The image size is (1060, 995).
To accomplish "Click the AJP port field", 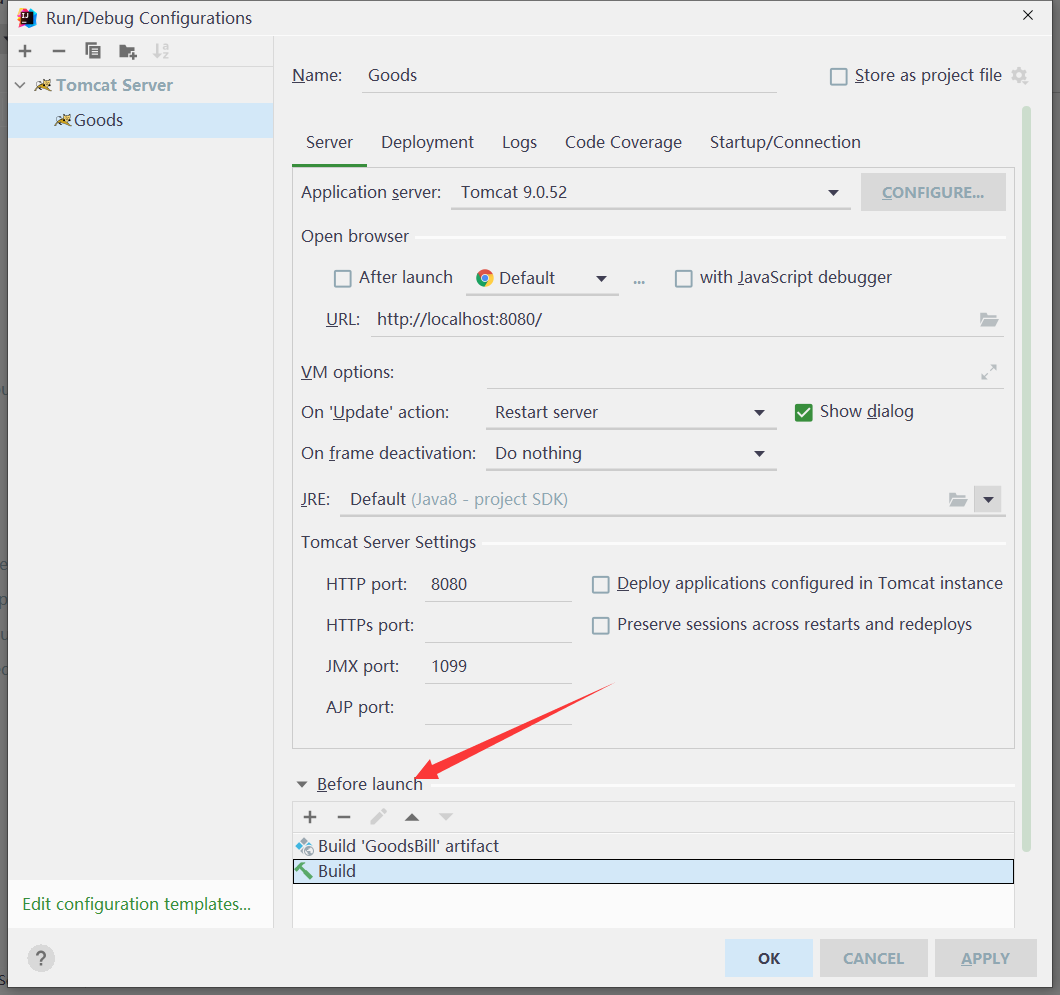I will click(498, 708).
